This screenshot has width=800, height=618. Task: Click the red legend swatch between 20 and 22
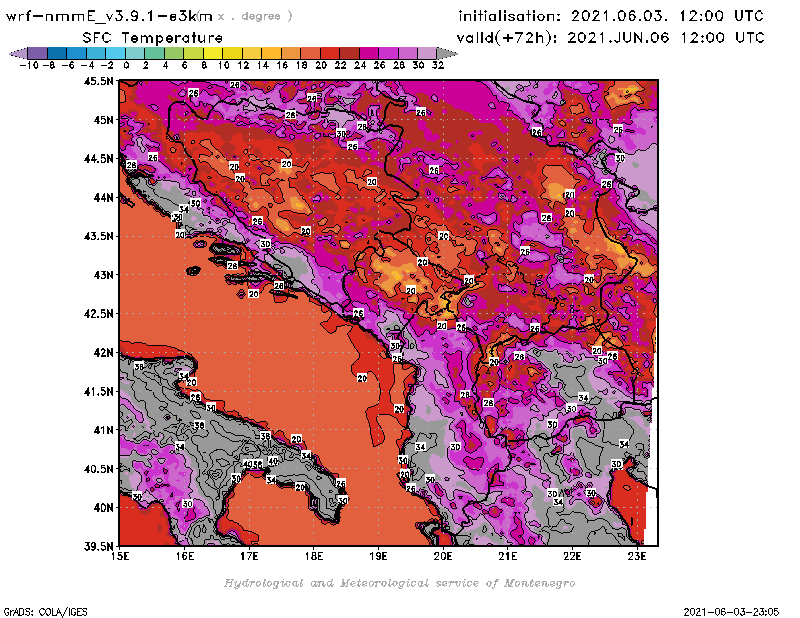point(330,53)
